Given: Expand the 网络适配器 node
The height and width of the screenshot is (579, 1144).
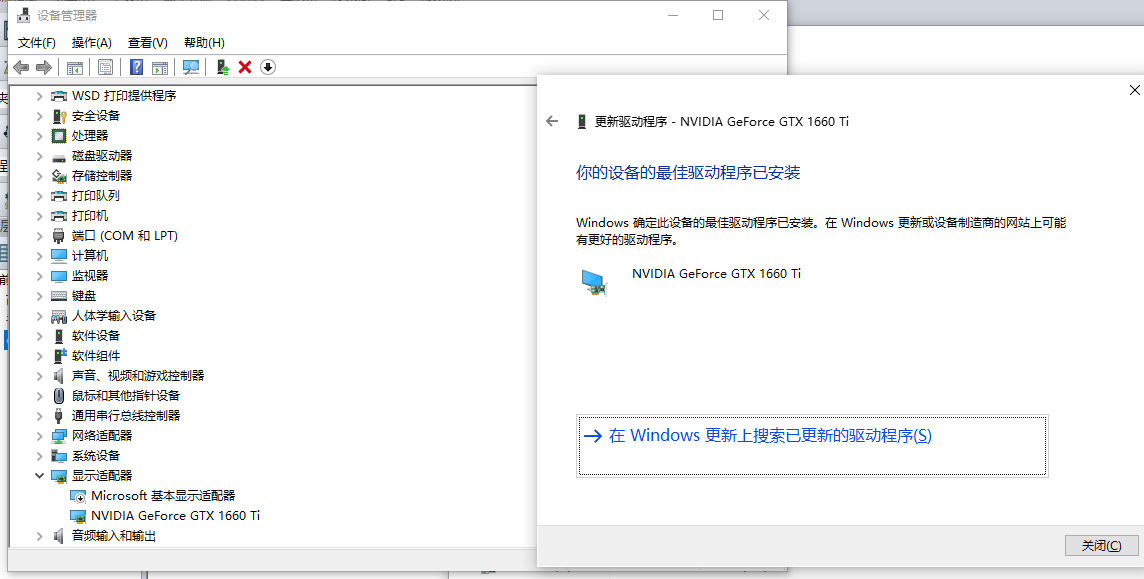Looking at the screenshot, I should [39, 435].
